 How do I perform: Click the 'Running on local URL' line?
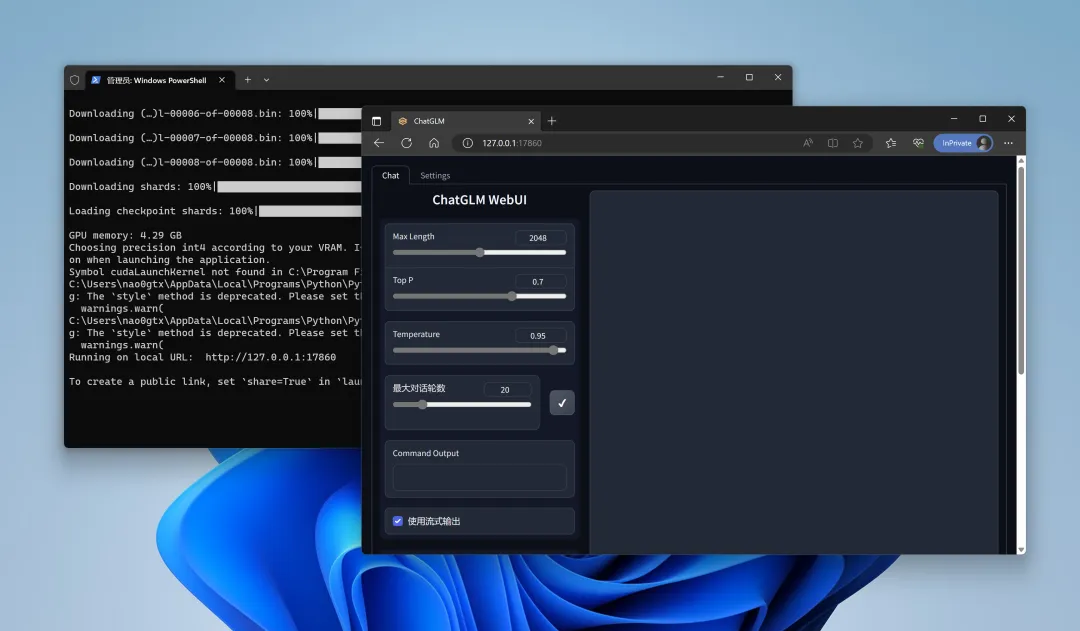click(x=202, y=357)
